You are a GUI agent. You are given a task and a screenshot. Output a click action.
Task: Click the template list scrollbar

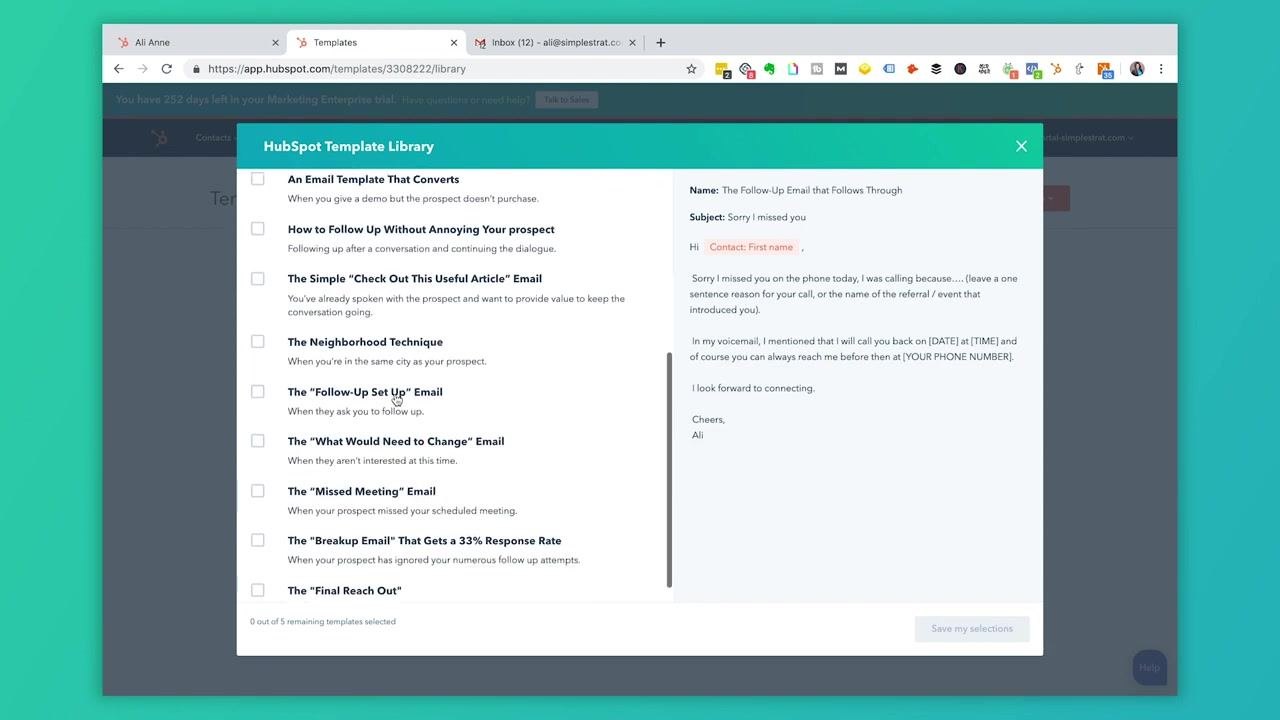tap(669, 470)
